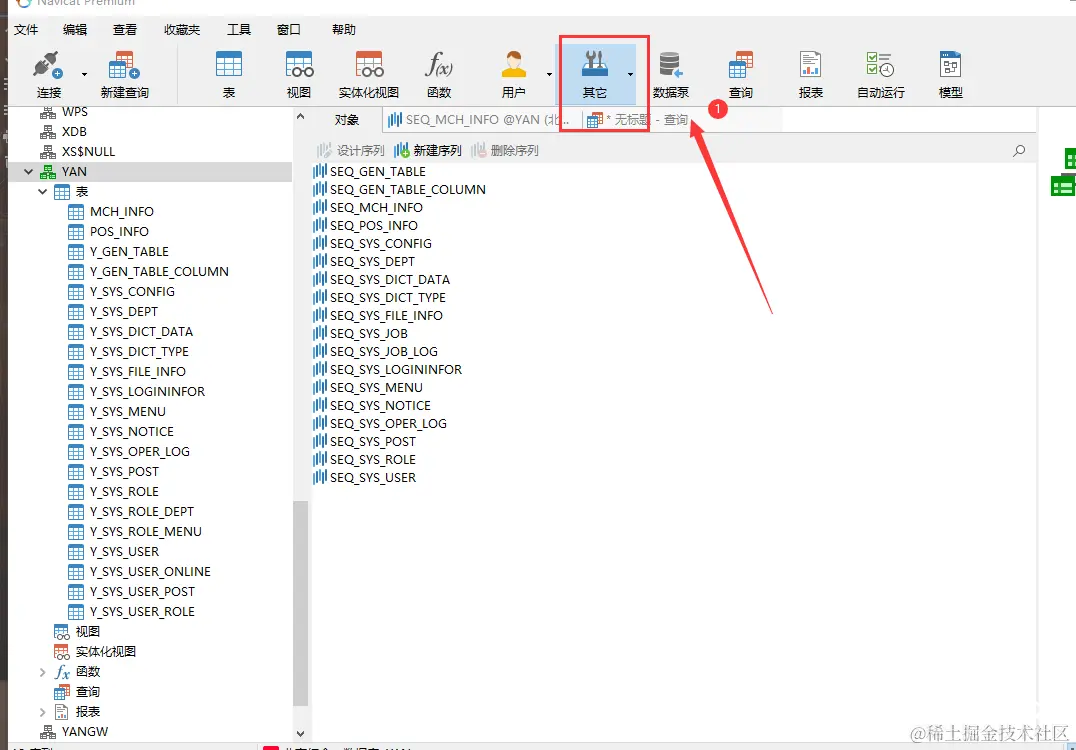Click the MCH_INFO table icon
The image size is (1076, 750).
[75, 211]
